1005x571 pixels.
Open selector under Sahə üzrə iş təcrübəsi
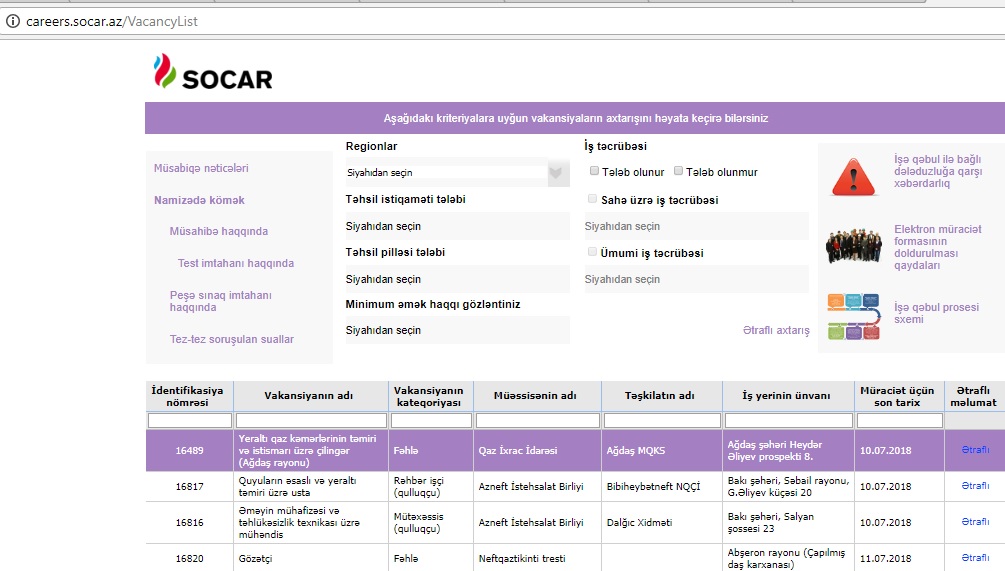coord(696,226)
